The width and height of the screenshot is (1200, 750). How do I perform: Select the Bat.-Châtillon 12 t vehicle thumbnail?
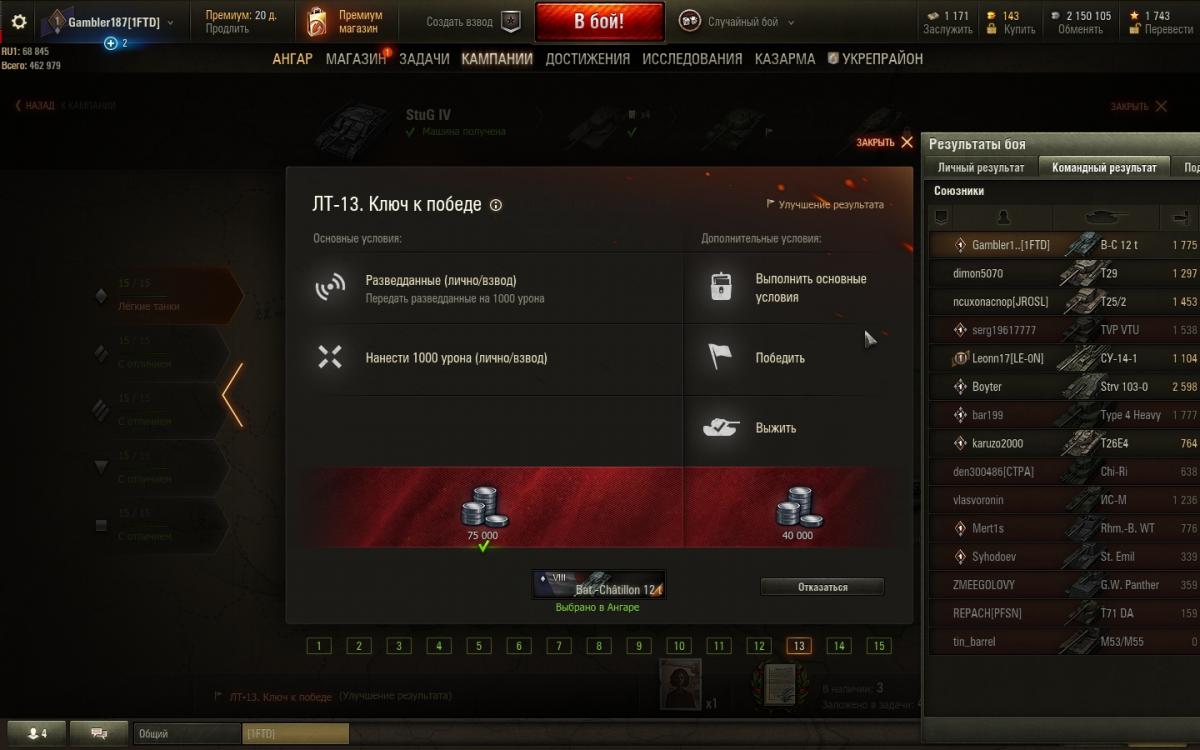[x=598, y=584]
